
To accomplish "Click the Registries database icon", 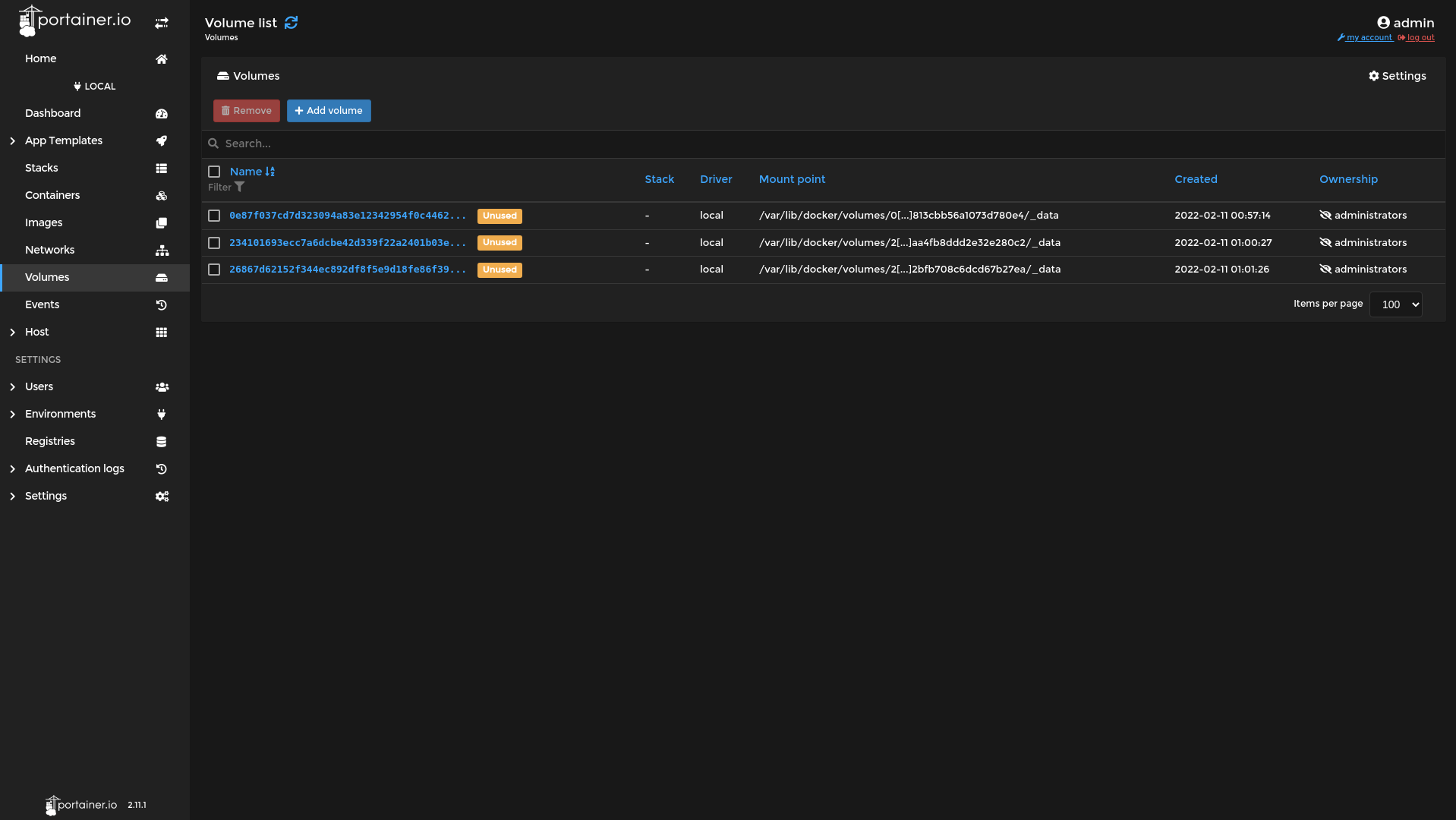I will point(162,442).
